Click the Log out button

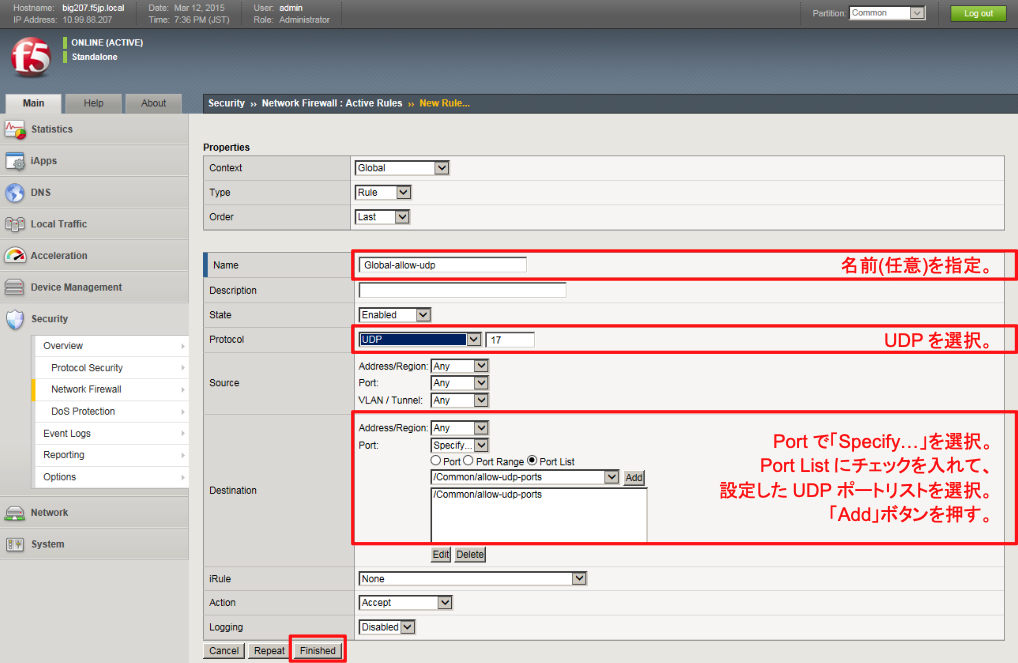(978, 14)
